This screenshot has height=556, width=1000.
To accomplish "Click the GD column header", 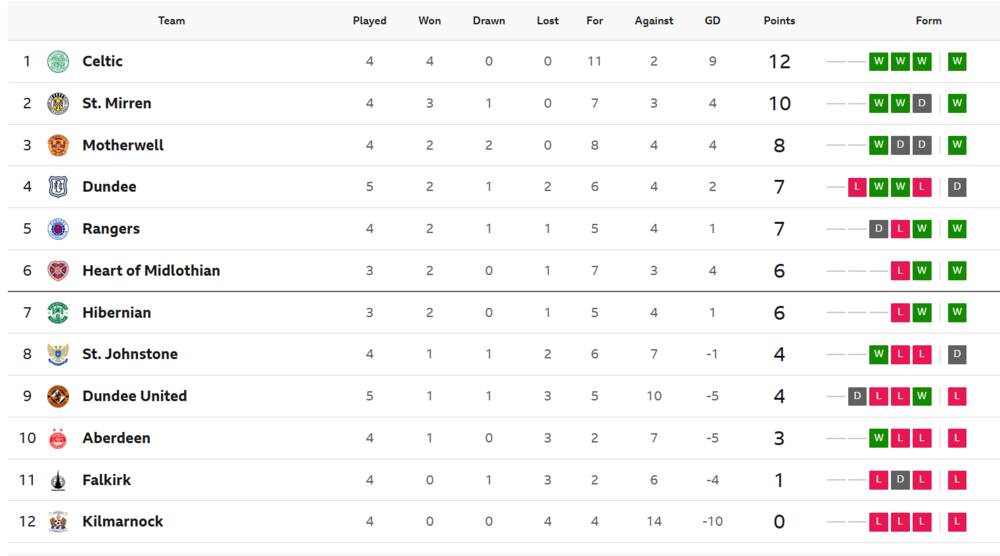I will (712, 20).
